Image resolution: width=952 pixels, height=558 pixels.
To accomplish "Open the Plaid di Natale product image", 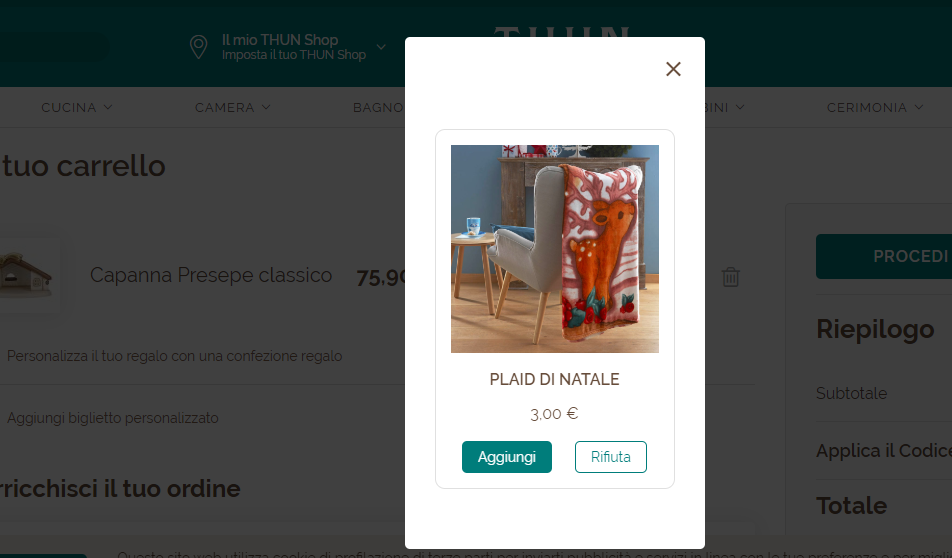I will pos(554,248).
